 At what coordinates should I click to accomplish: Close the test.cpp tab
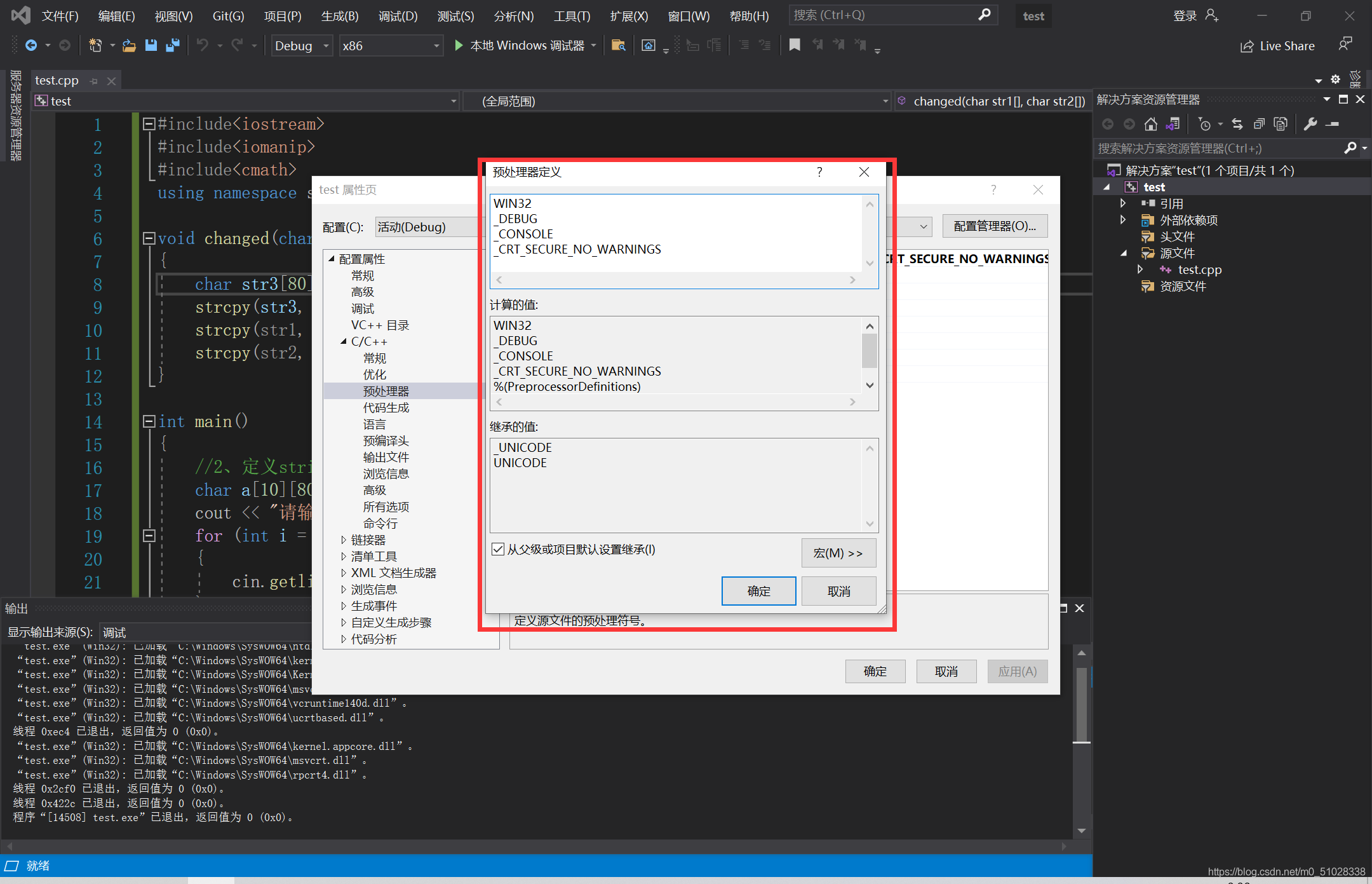tap(111, 81)
